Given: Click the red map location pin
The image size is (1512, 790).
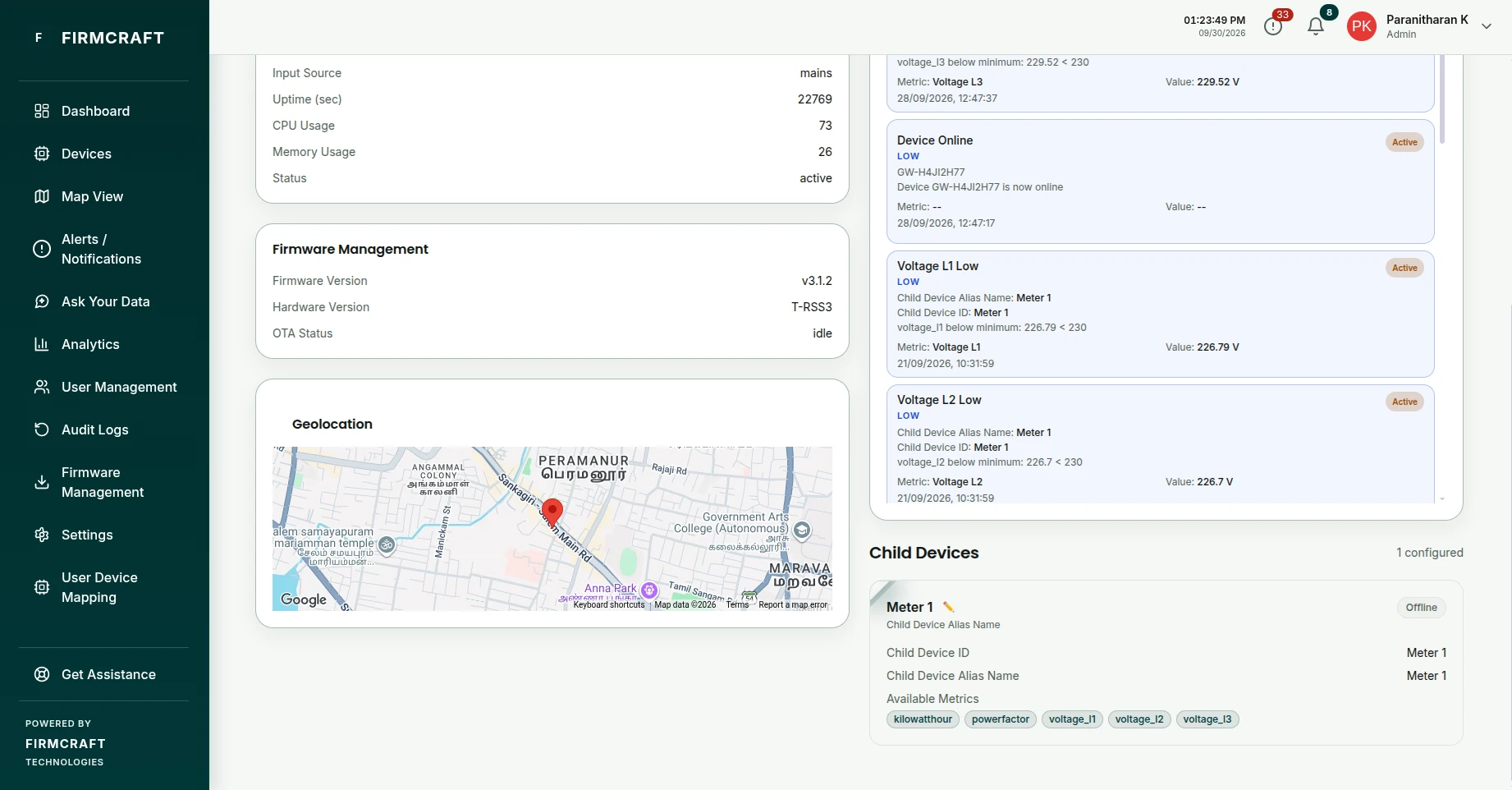Looking at the screenshot, I should point(552,512).
